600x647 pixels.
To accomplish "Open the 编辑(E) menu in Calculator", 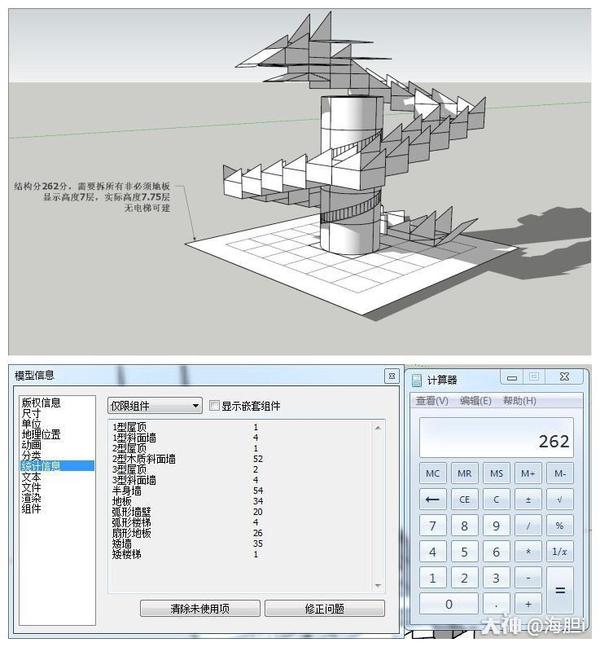I will click(476, 401).
